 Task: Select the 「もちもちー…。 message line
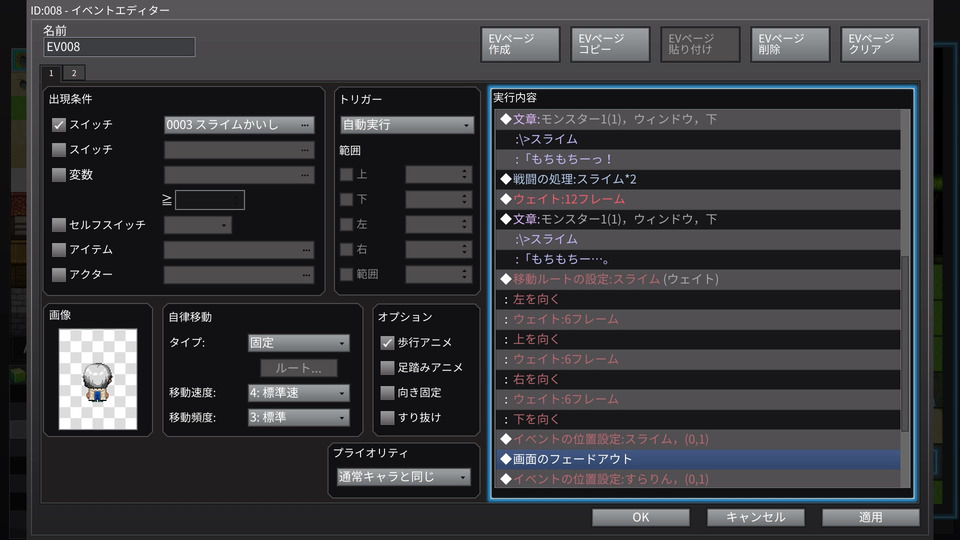698,259
